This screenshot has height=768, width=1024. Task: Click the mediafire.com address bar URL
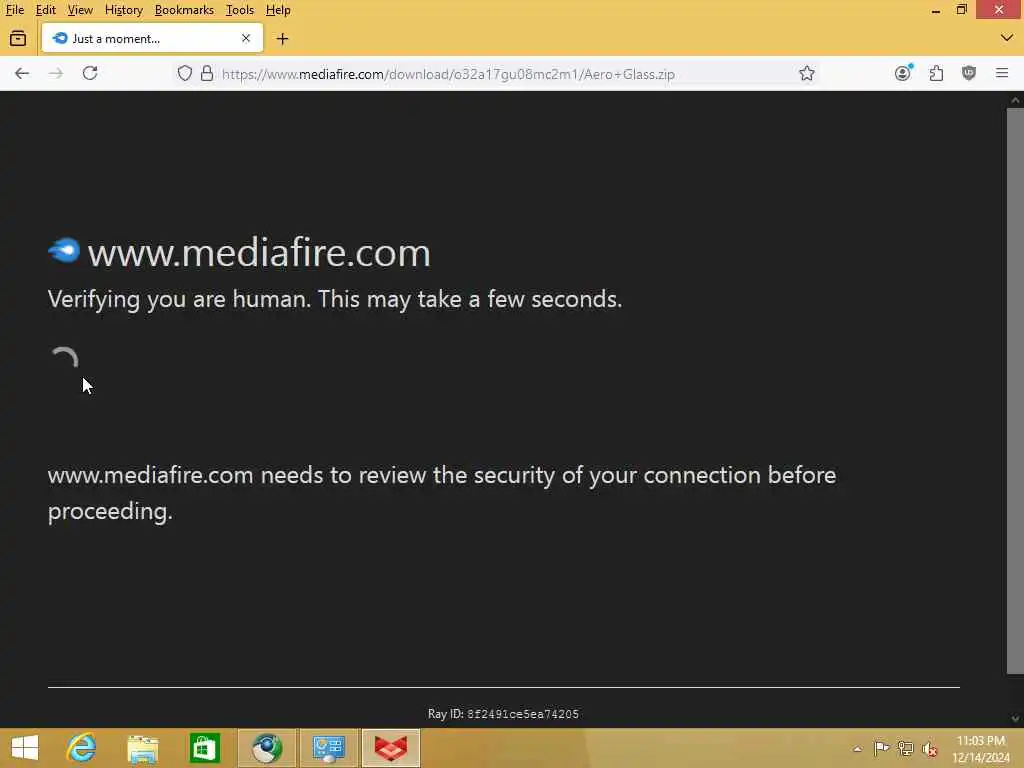(448, 74)
